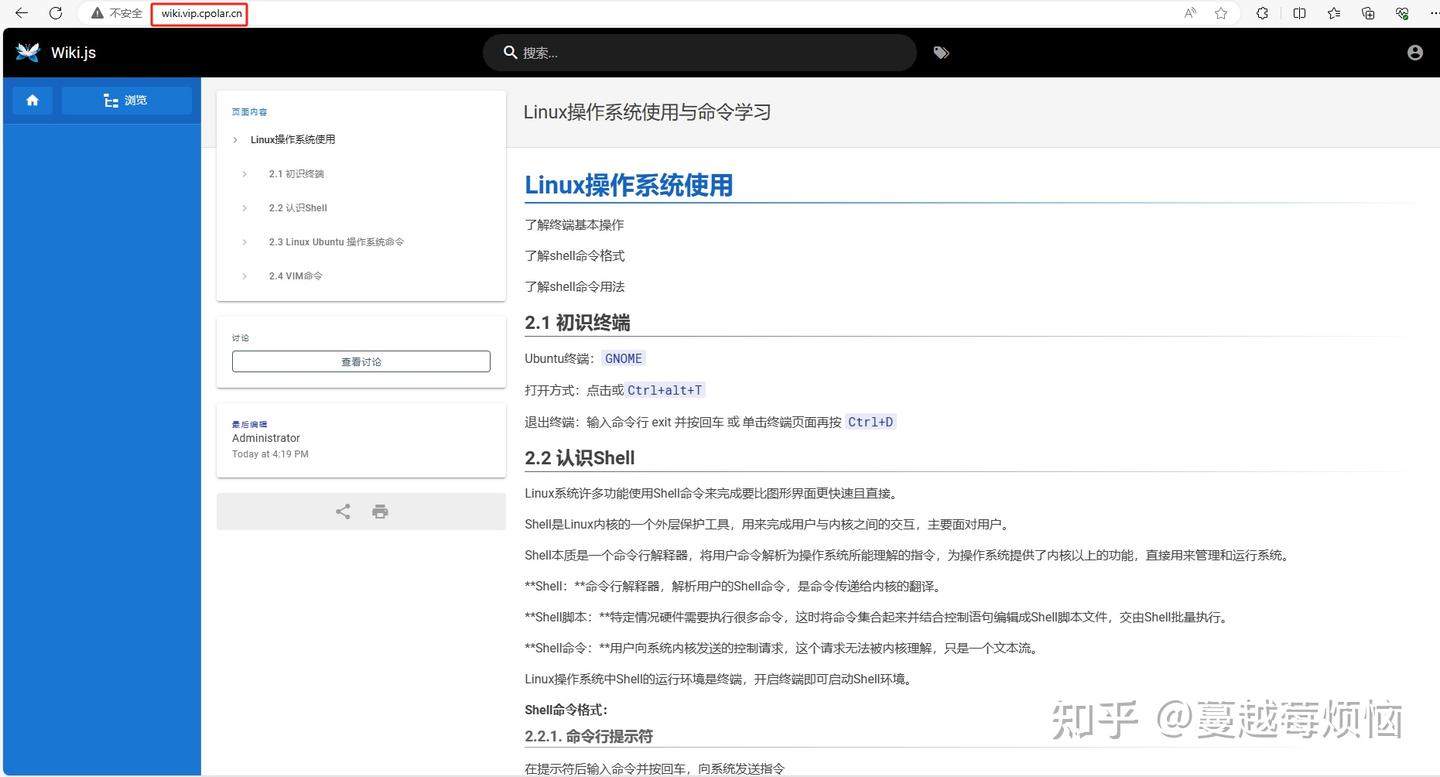Open the tags browser in Wiki.js header
Image resolution: width=1440 pixels, height=777 pixels.
tap(940, 52)
